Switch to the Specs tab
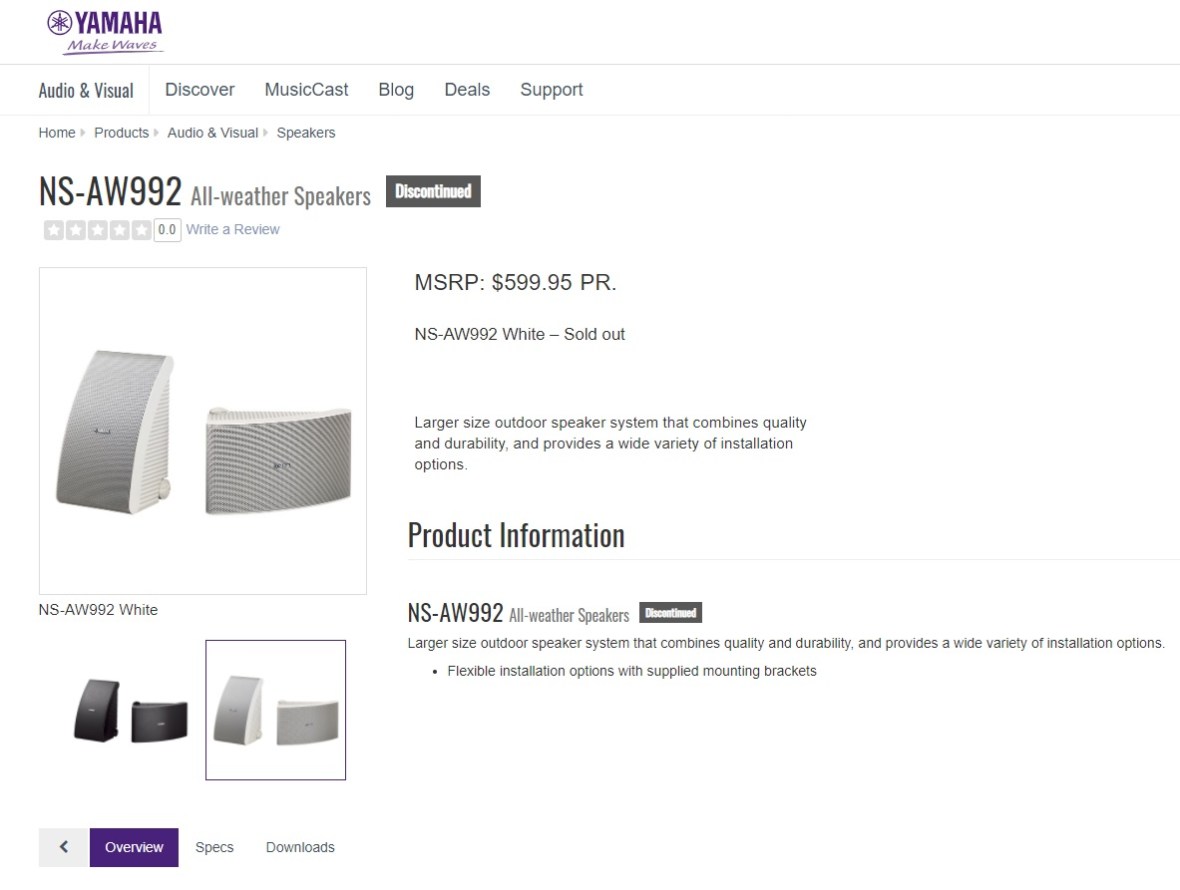The height and width of the screenshot is (890, 1180). click(214, 847)
